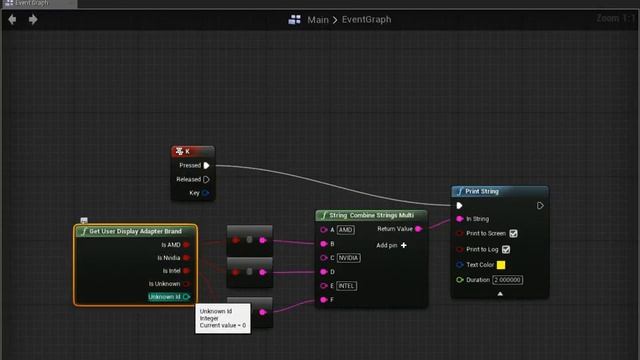Click the top conversion node's red input pin
640x360 pixels.
pyautogui.click(x=236, y=240)
